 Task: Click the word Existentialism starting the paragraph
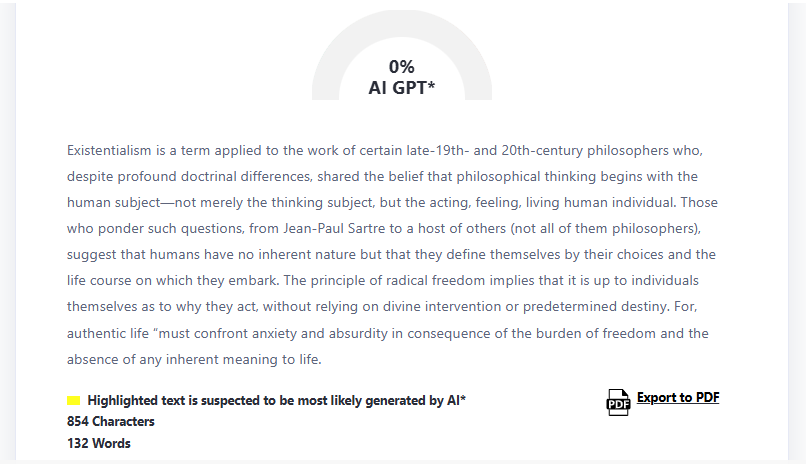pos(109,151)
